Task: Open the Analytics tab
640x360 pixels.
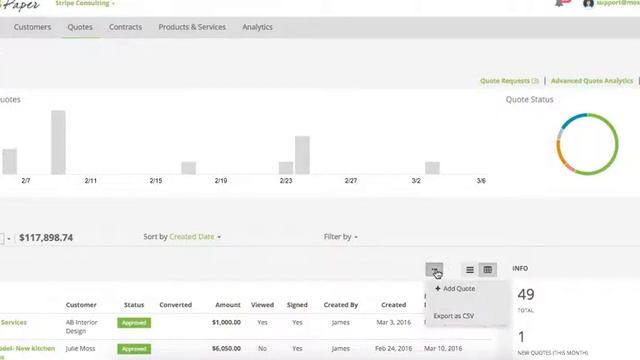Action: pyautogui.click(x=257, y=27)
